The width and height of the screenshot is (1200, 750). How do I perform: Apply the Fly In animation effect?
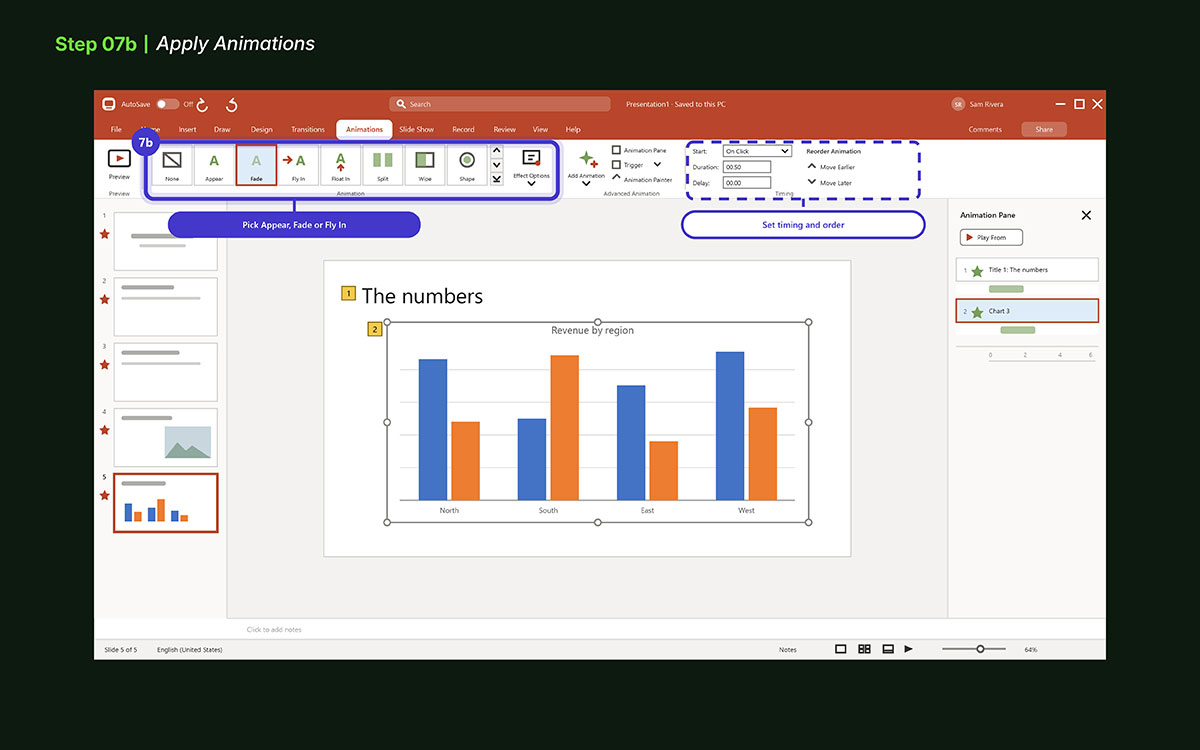298,165
